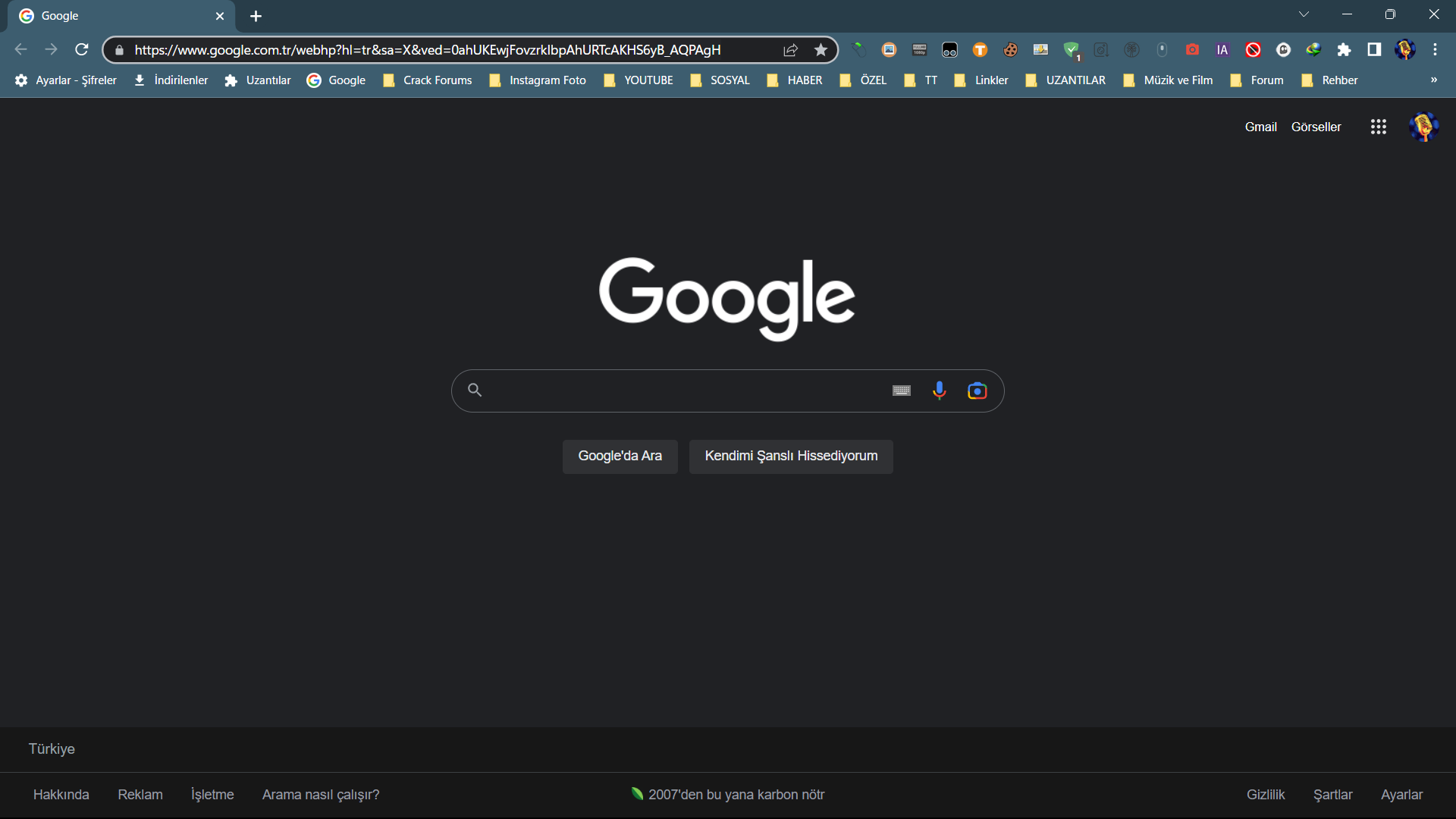Open a new tab with plus button

tap(256, 16)
